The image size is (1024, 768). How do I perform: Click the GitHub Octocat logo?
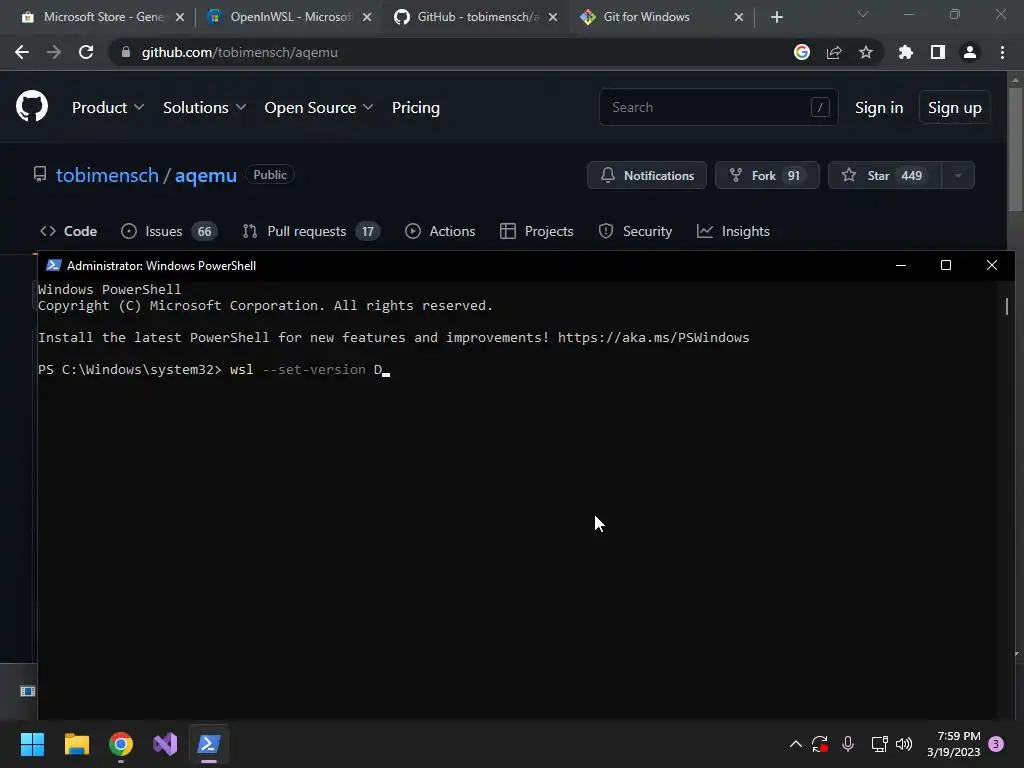coord(32,106)
